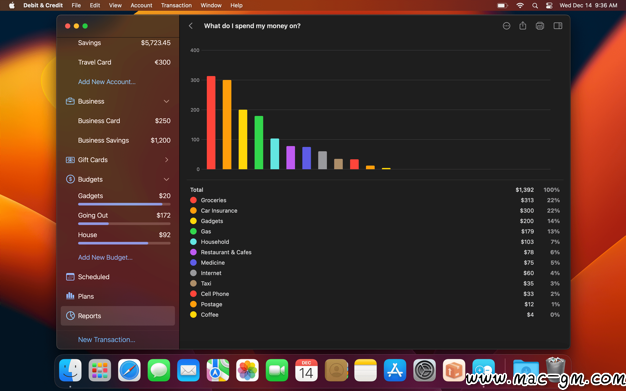Expand the Gift Cards group chevron
The width and height of the screenshot is (626, 391).
tap(166, 160)
